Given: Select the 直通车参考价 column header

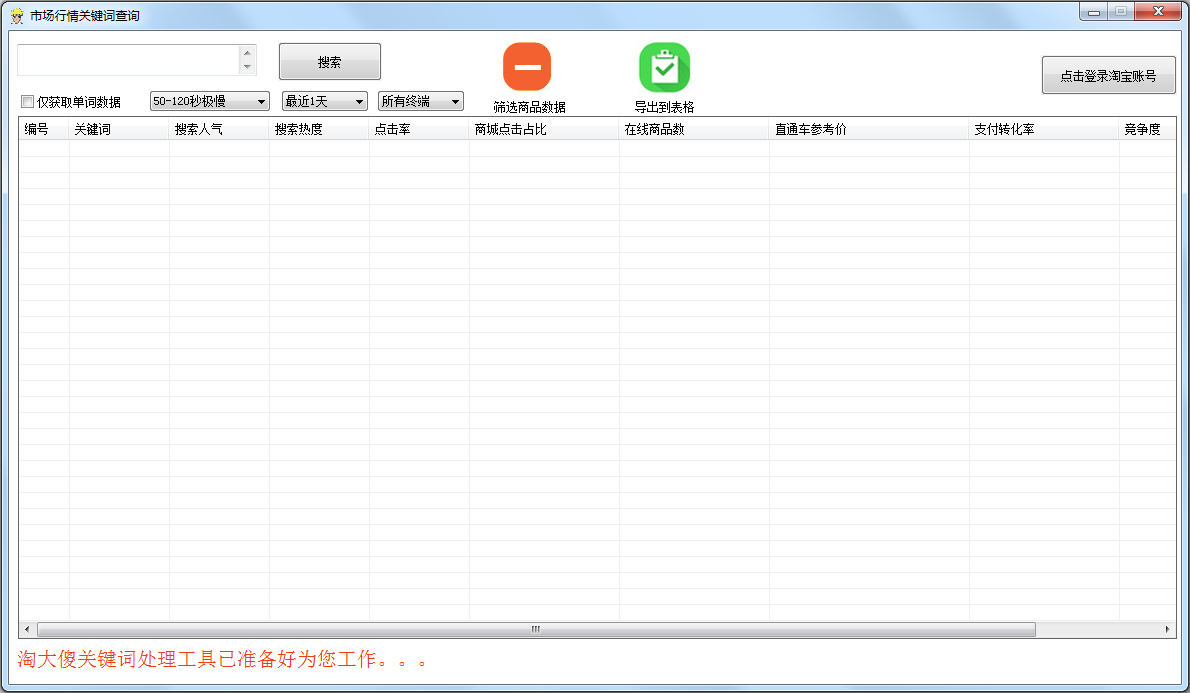Looking at the screenshot, I should pyautogui.click(x=868, y=129).
